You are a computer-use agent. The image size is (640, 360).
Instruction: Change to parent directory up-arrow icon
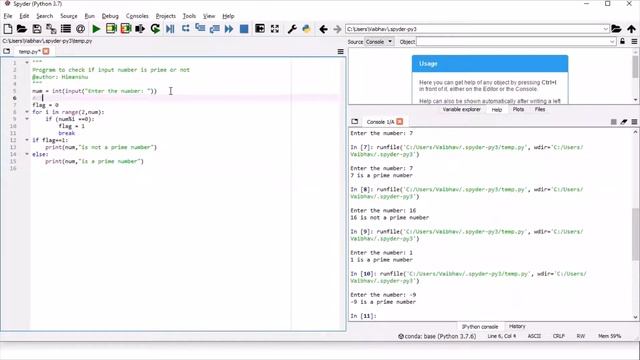(x=631, y=29)
